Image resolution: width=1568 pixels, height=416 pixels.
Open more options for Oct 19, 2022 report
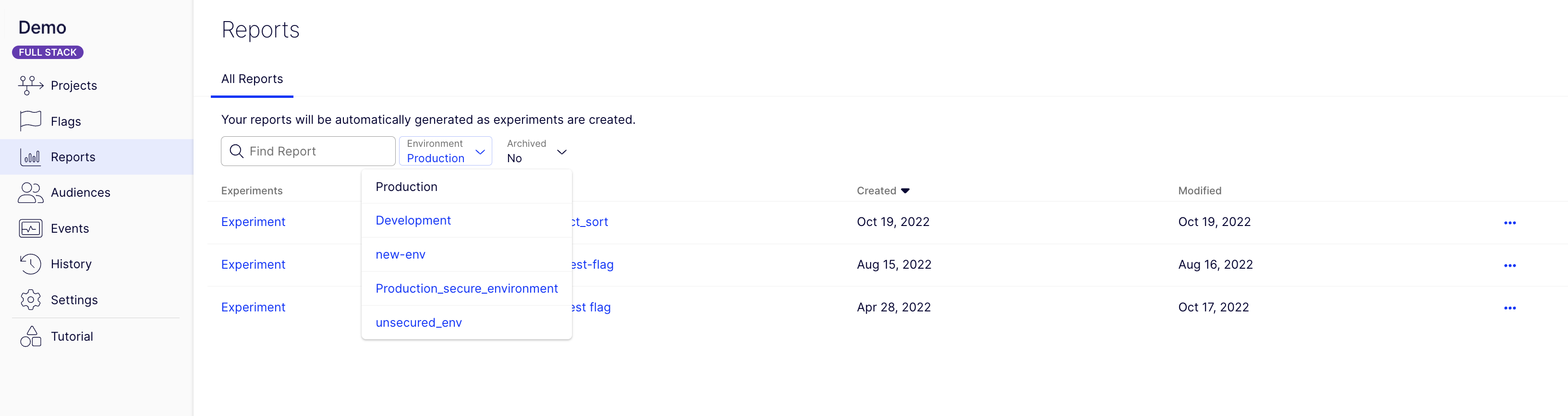click(x=1509, y=223)
